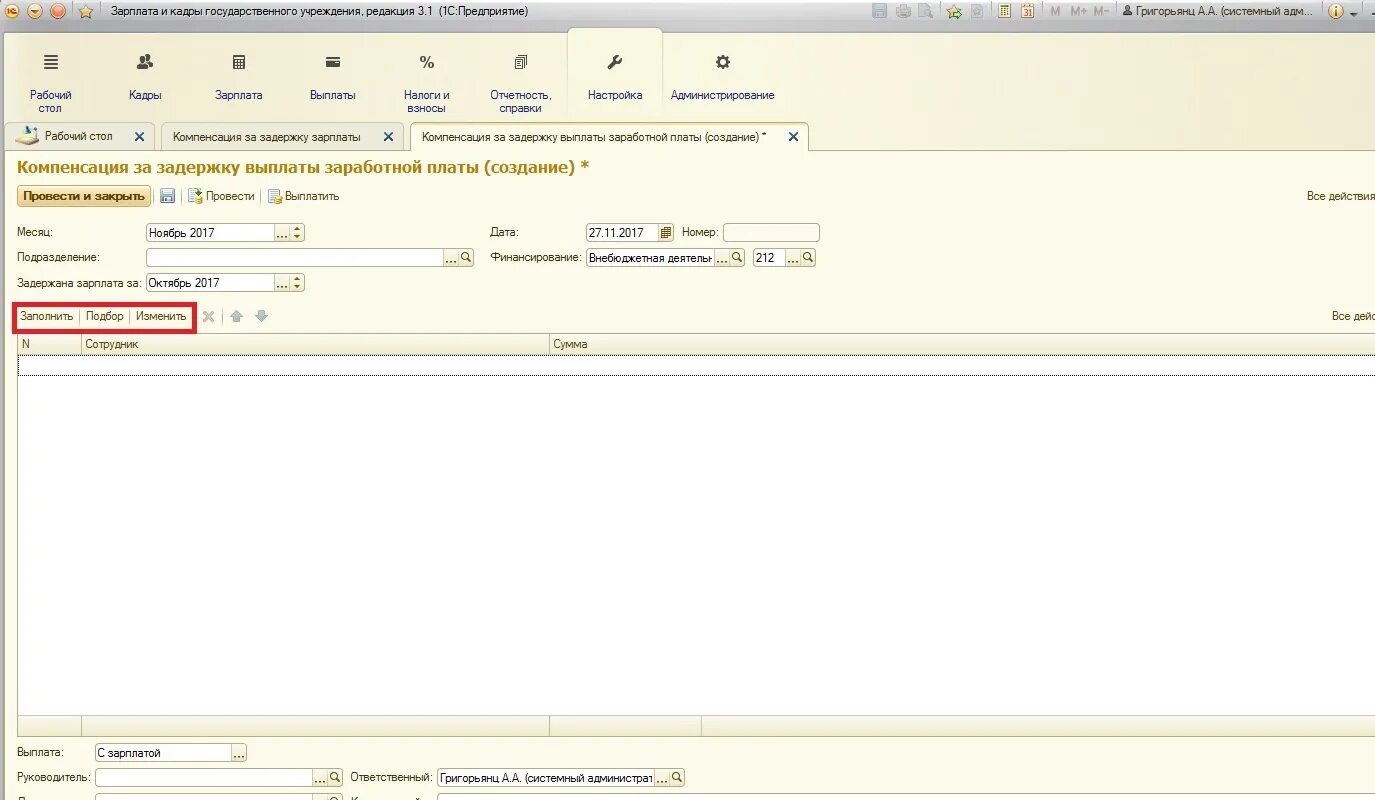Viewport: 1375px width, 800px height.
Task: Click the Сотрудник column header
Action: (315, 343)
